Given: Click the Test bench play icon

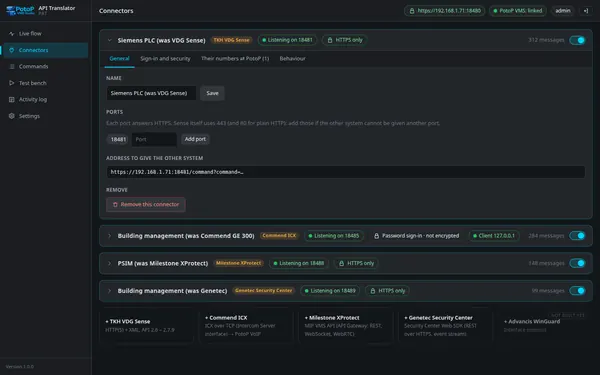Looking at the screenshot, I should pyautogui.click(x=11, y=83).
